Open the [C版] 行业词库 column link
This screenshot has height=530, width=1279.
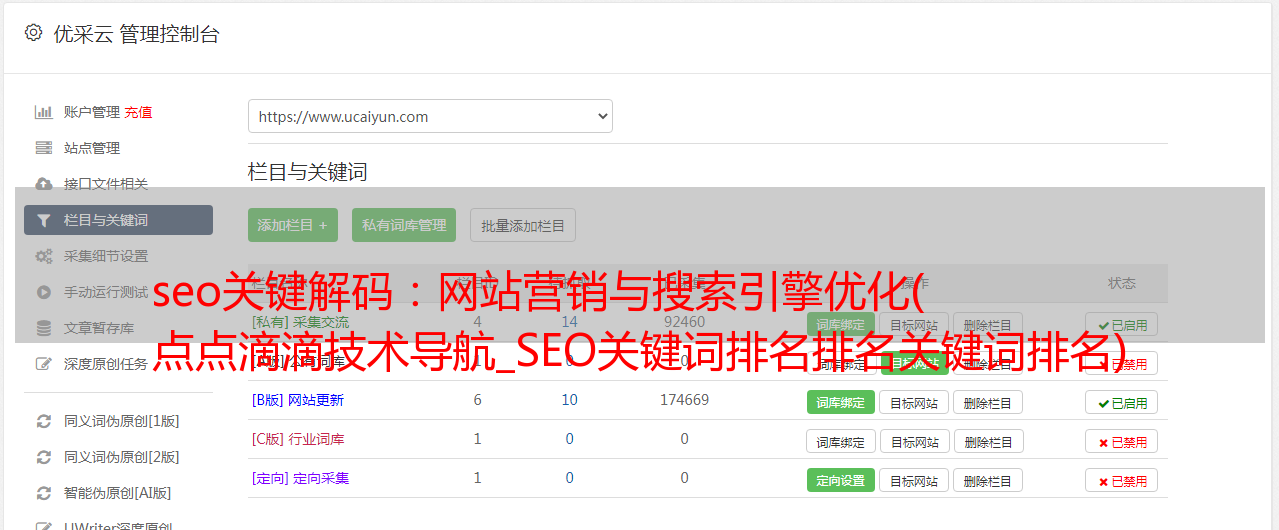pos(298,439)
